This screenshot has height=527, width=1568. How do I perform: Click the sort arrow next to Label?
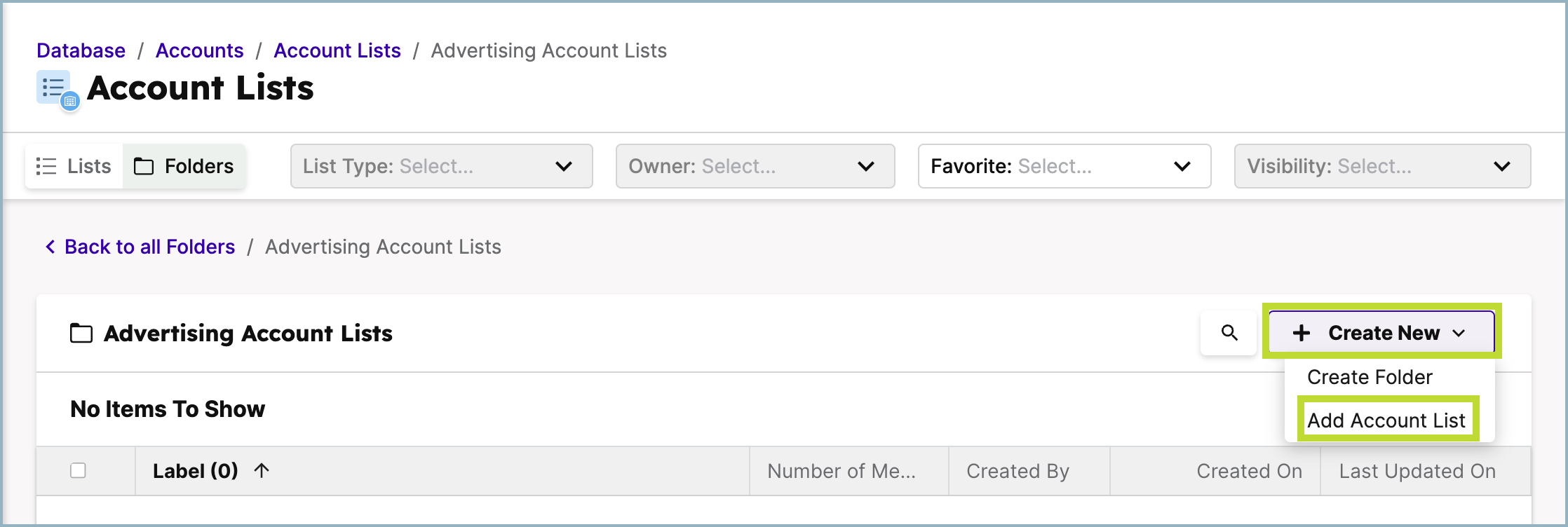(262, 470)
